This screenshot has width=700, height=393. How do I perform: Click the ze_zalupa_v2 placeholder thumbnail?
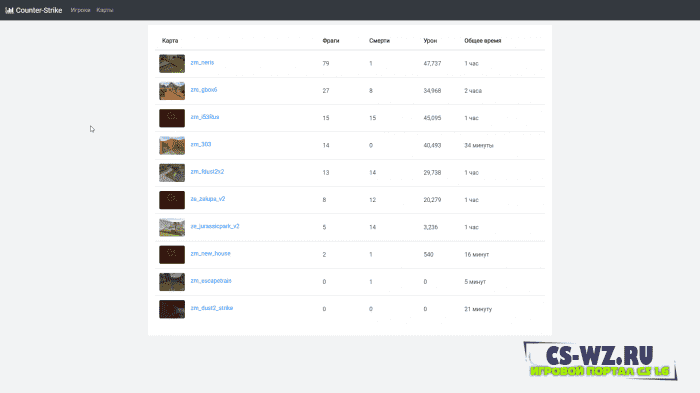click(x=172, y=200)
